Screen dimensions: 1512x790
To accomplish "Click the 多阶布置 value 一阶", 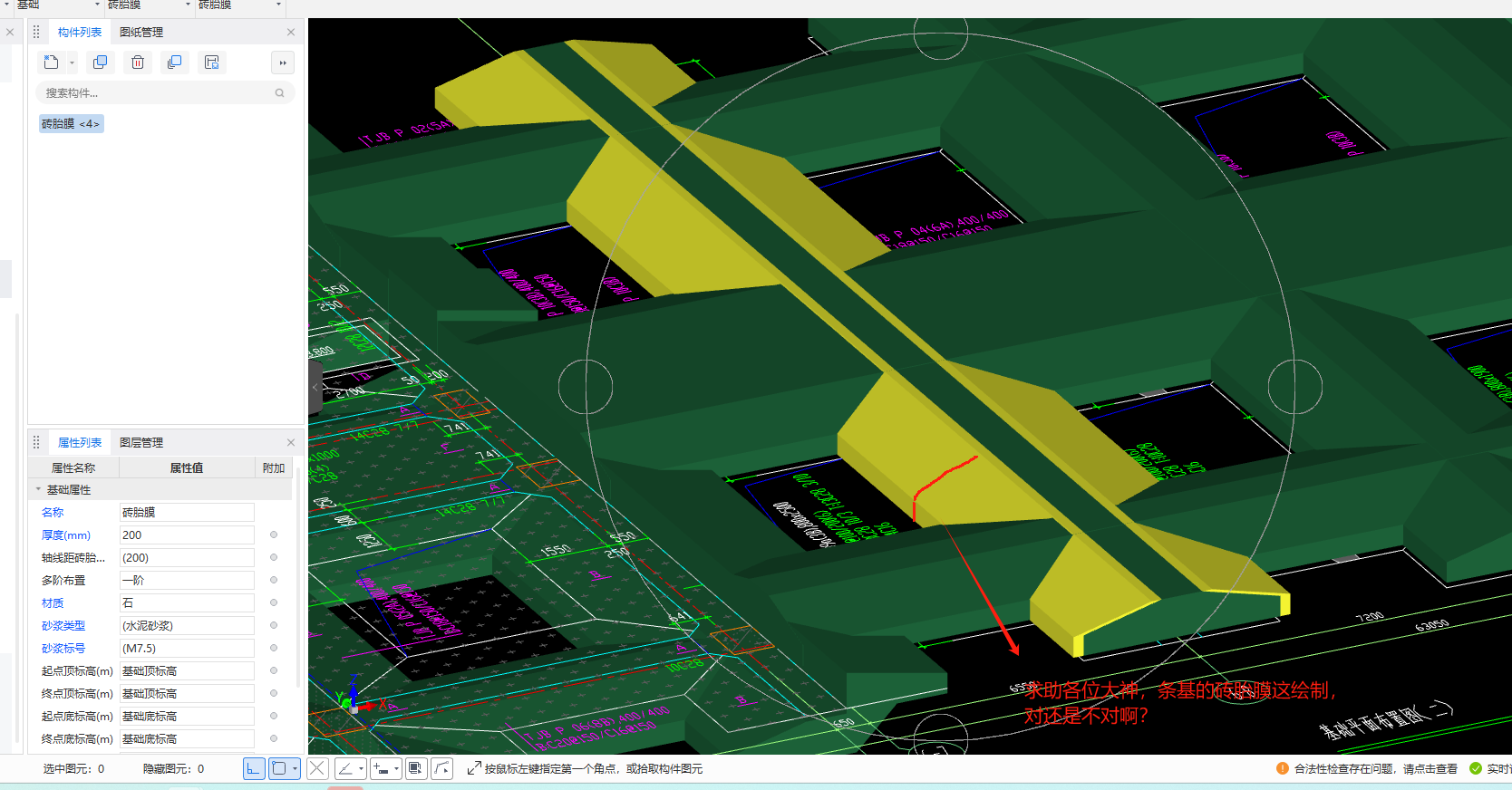I will coord(187,581).
